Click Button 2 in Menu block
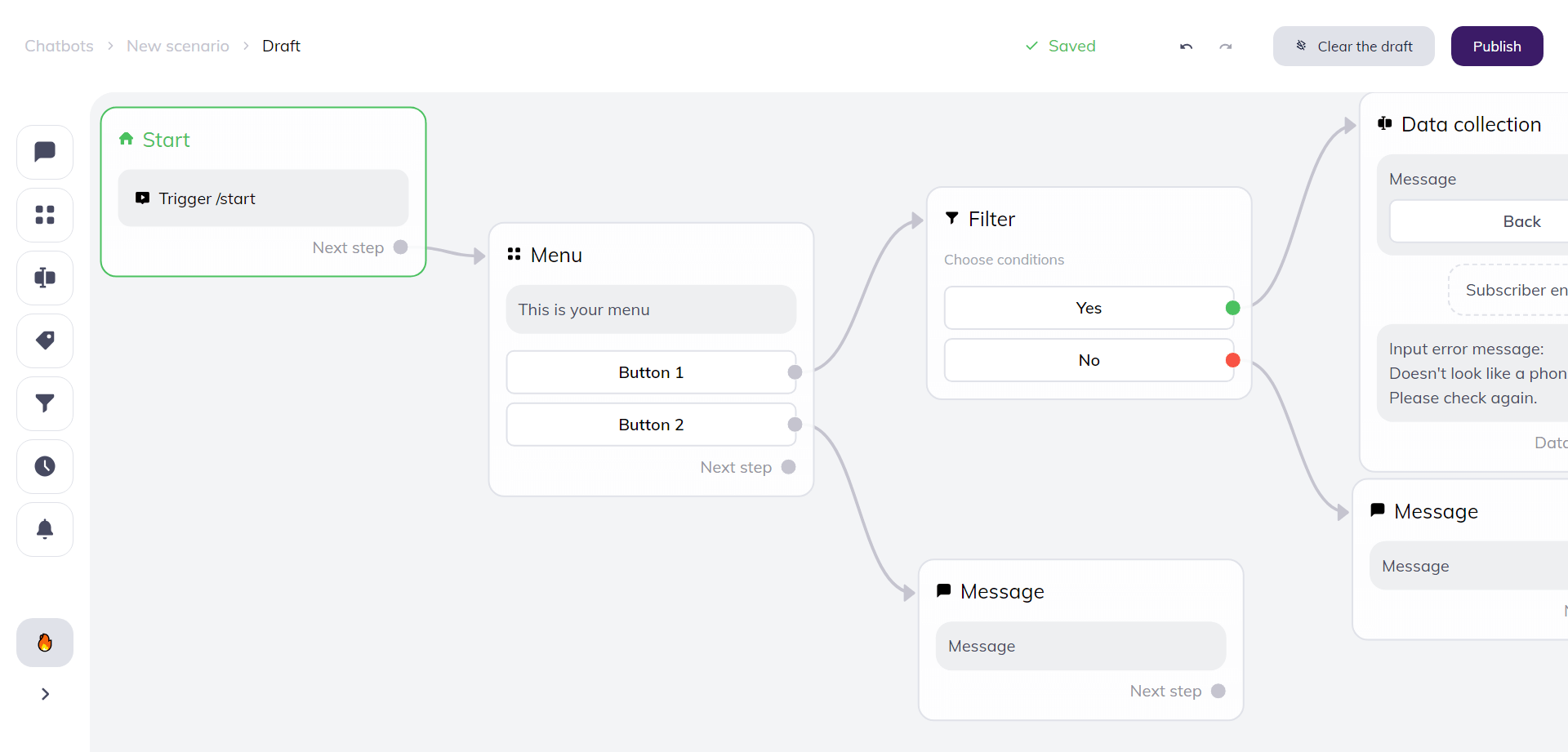This screenshot has height=752, width=1568. coord(651,425)
